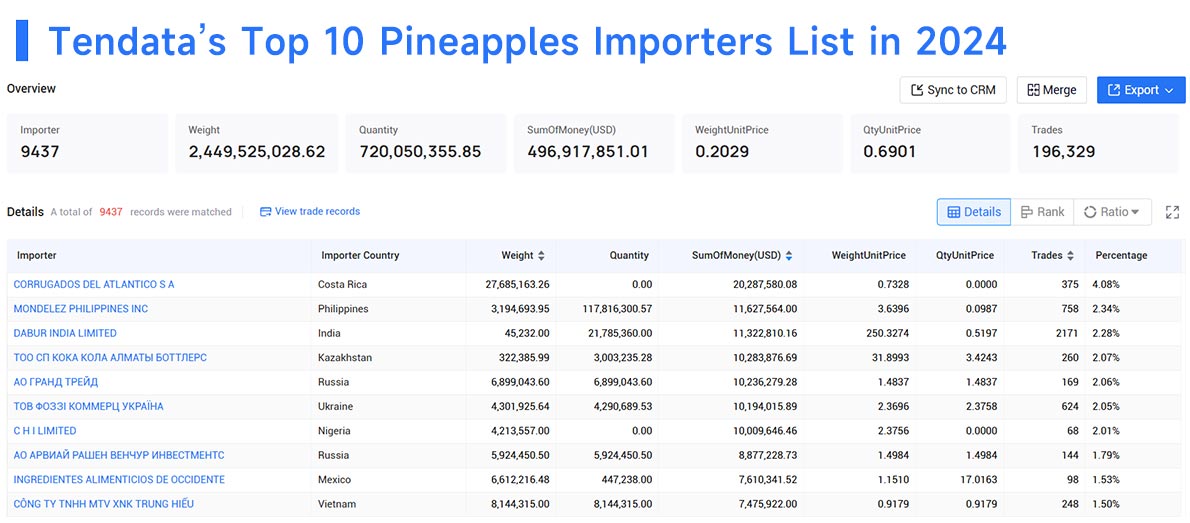Image resolution: width=1190 pixels, height=523 pixels.
Task: Select the Costa Rica country cell
Action: coord(341,284)
